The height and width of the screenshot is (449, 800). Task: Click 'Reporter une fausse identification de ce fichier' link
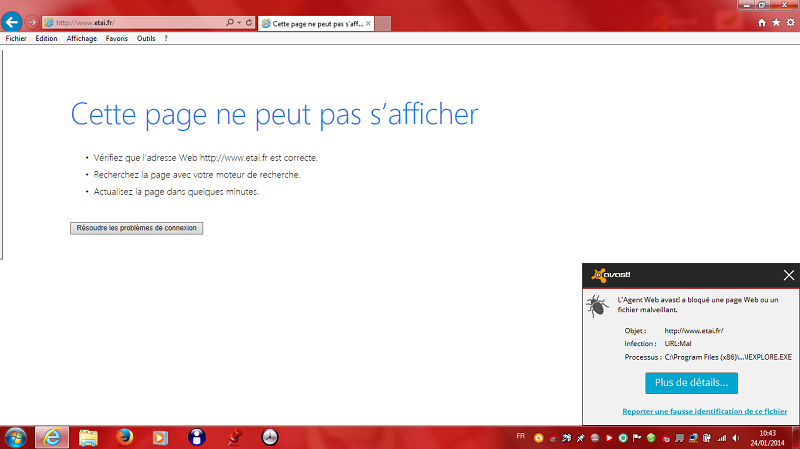click(705, 411)
